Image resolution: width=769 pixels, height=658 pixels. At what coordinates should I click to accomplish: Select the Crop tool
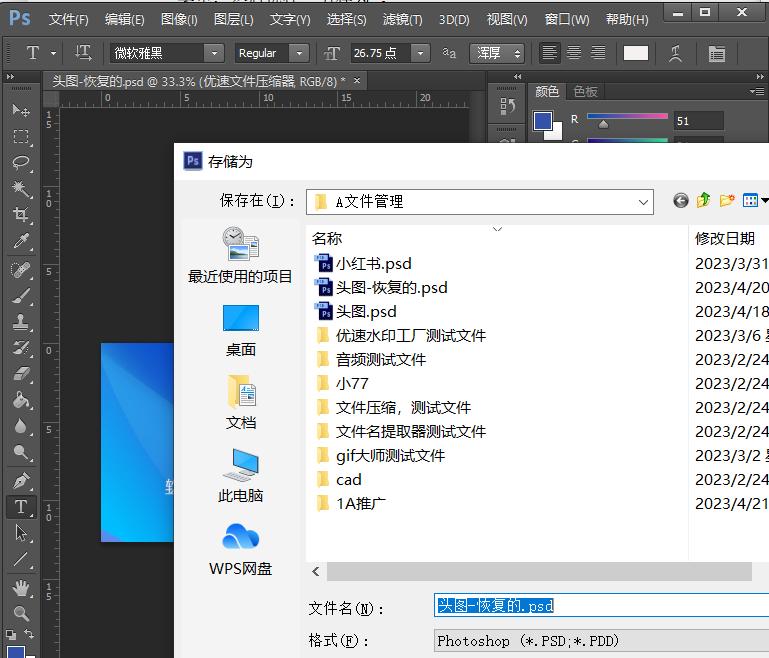tap(20, 215)
